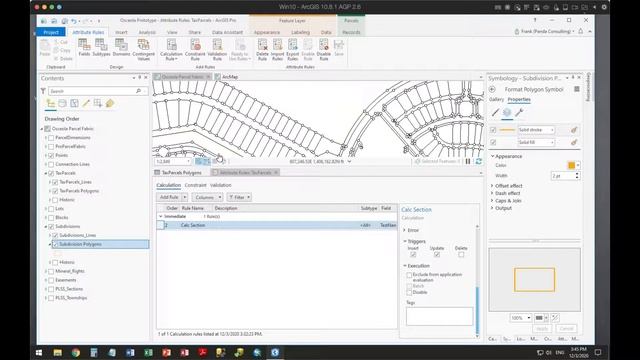Toggle the Insert trigger checkbox
Viewport: 640px width, 360px height.
(413, 255)
